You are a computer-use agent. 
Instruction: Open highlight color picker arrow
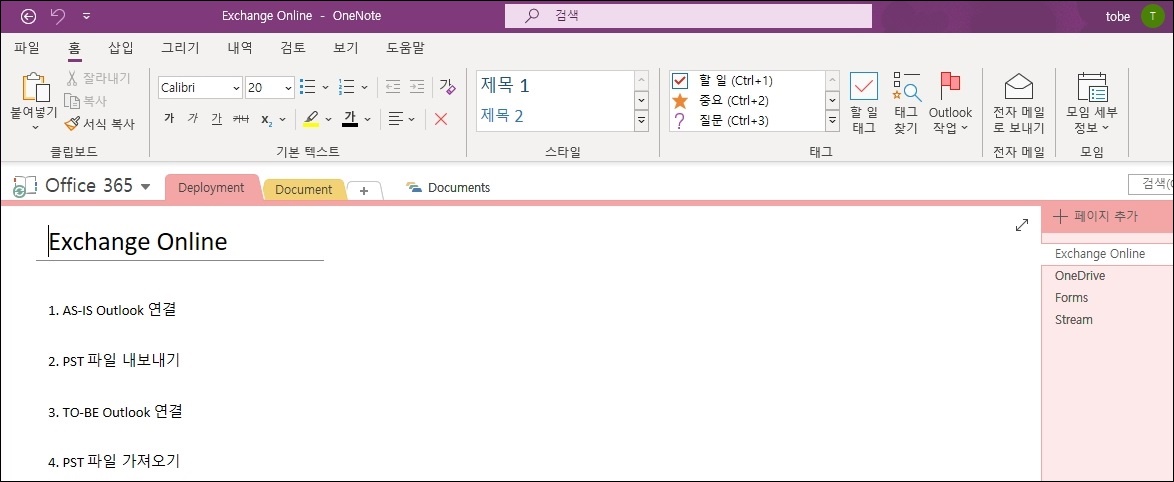click(x=329, y=119)
